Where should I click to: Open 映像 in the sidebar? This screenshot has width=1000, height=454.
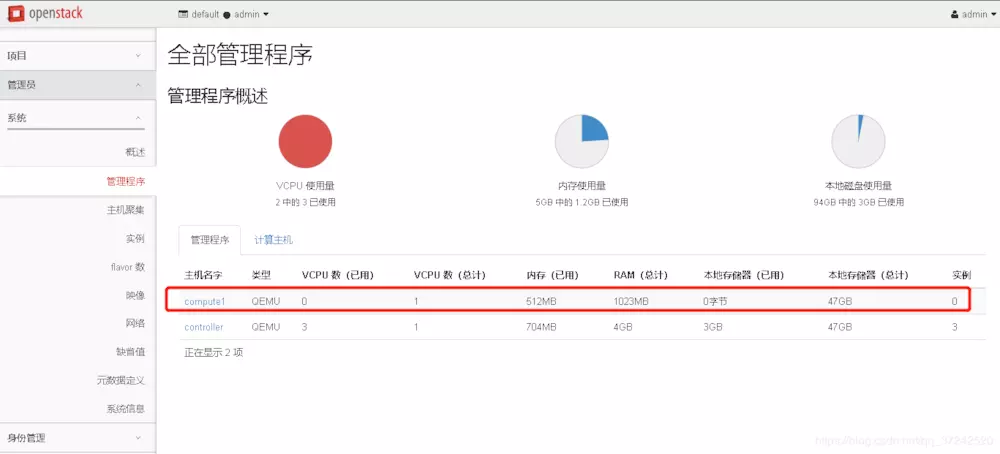[x=135, y=295]
